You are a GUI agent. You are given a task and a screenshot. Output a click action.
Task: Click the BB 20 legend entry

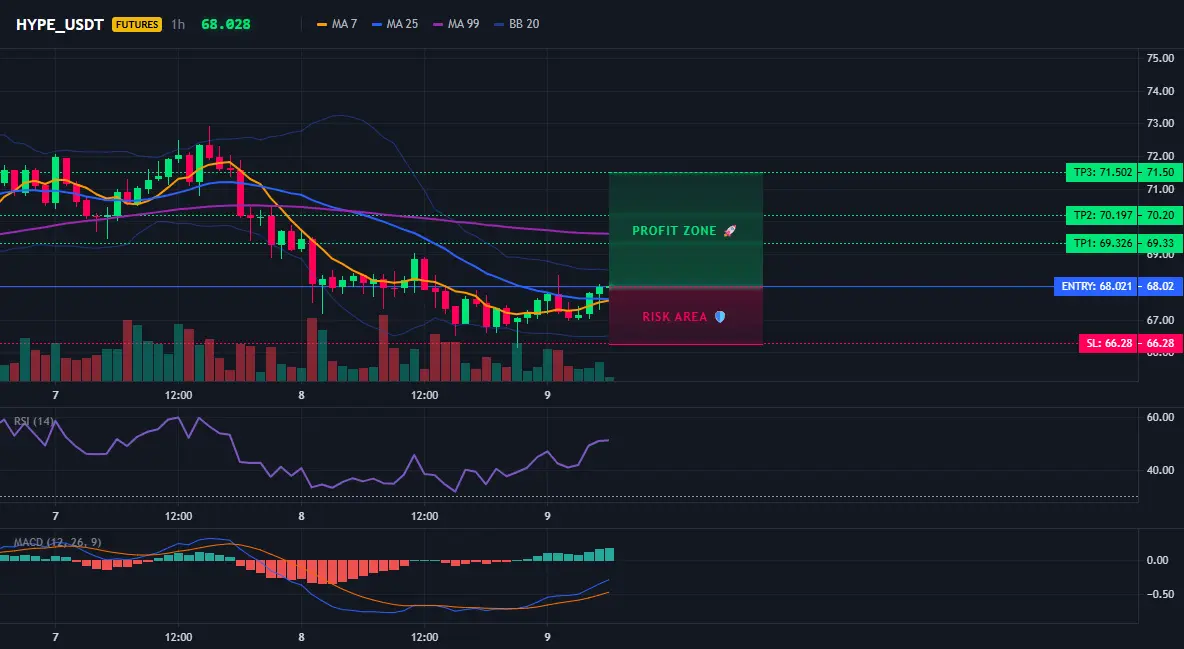[x=516, y=24]
